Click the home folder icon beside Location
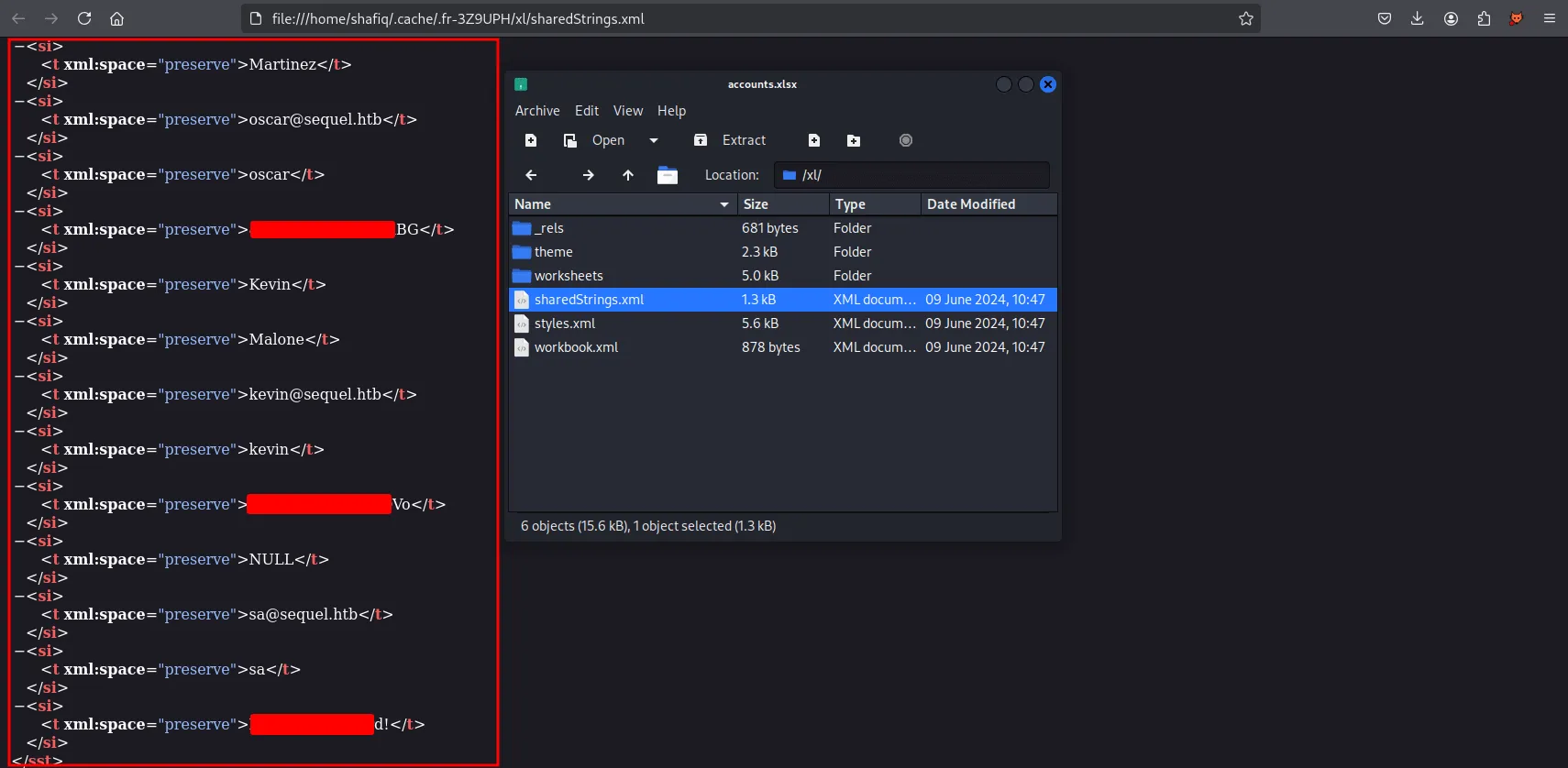The width and height of the screenshot is (1568, 768). tap(668, 175)
